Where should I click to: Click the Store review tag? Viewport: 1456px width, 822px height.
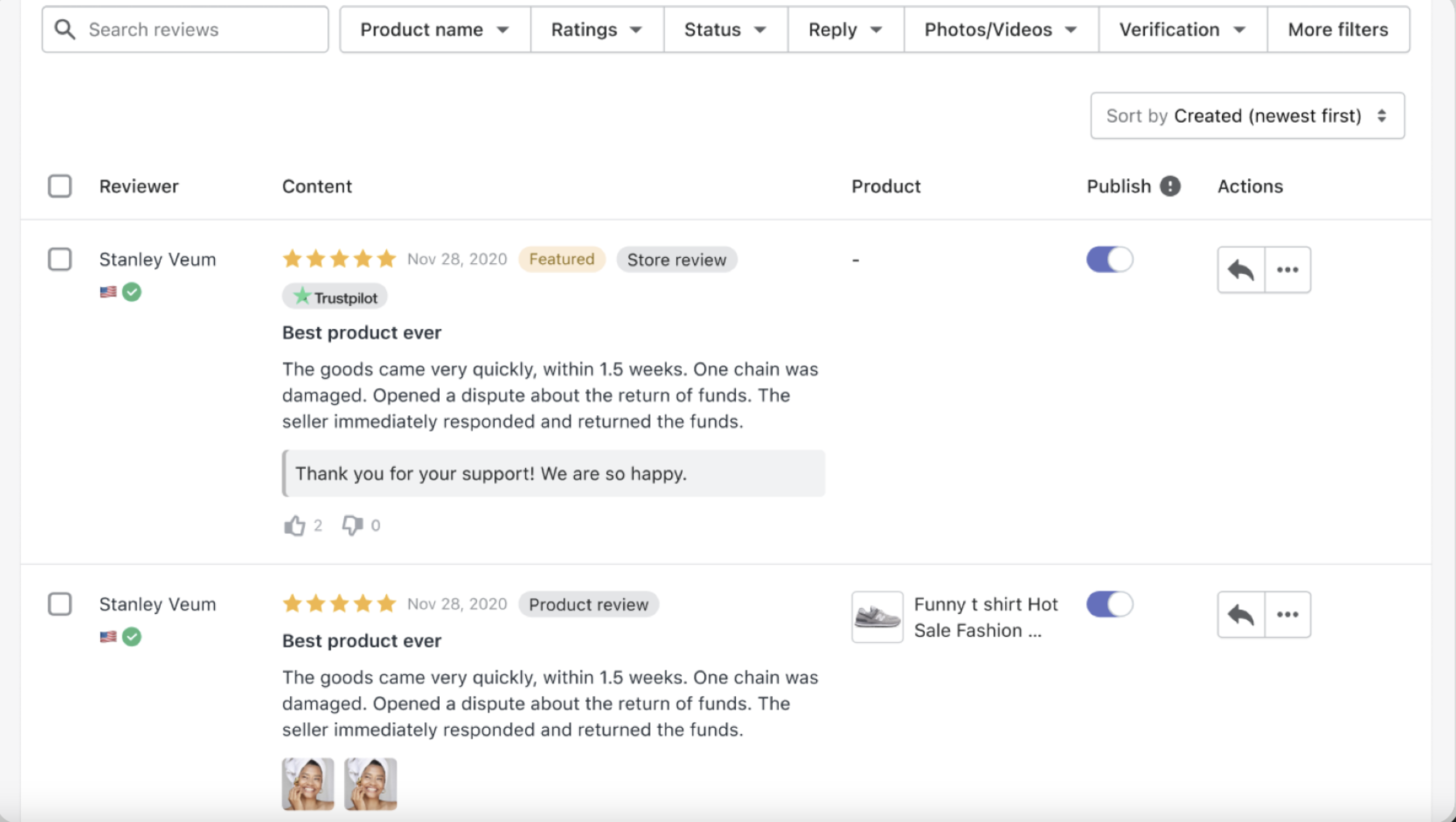click(677, 259)
